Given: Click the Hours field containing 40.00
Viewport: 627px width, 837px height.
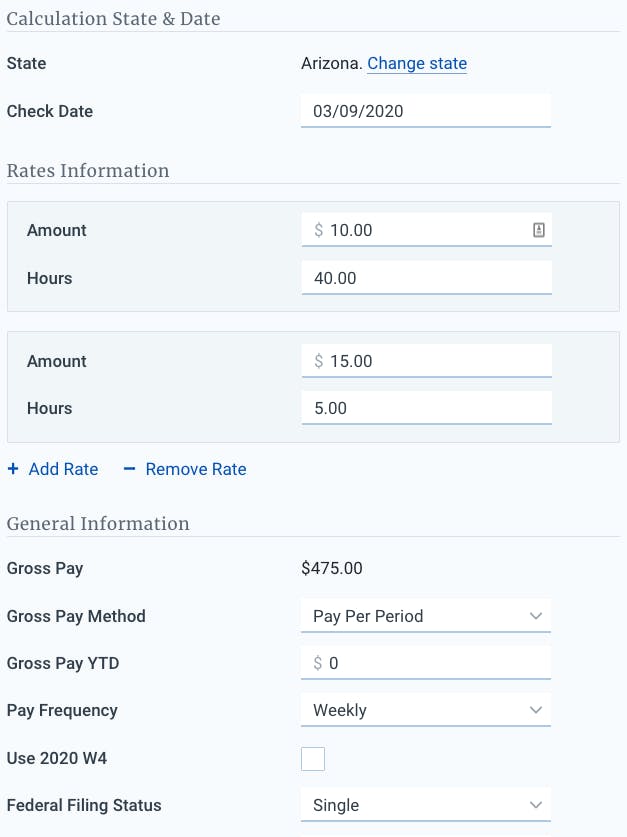Looking at the screenshot, I should [425, 277].
